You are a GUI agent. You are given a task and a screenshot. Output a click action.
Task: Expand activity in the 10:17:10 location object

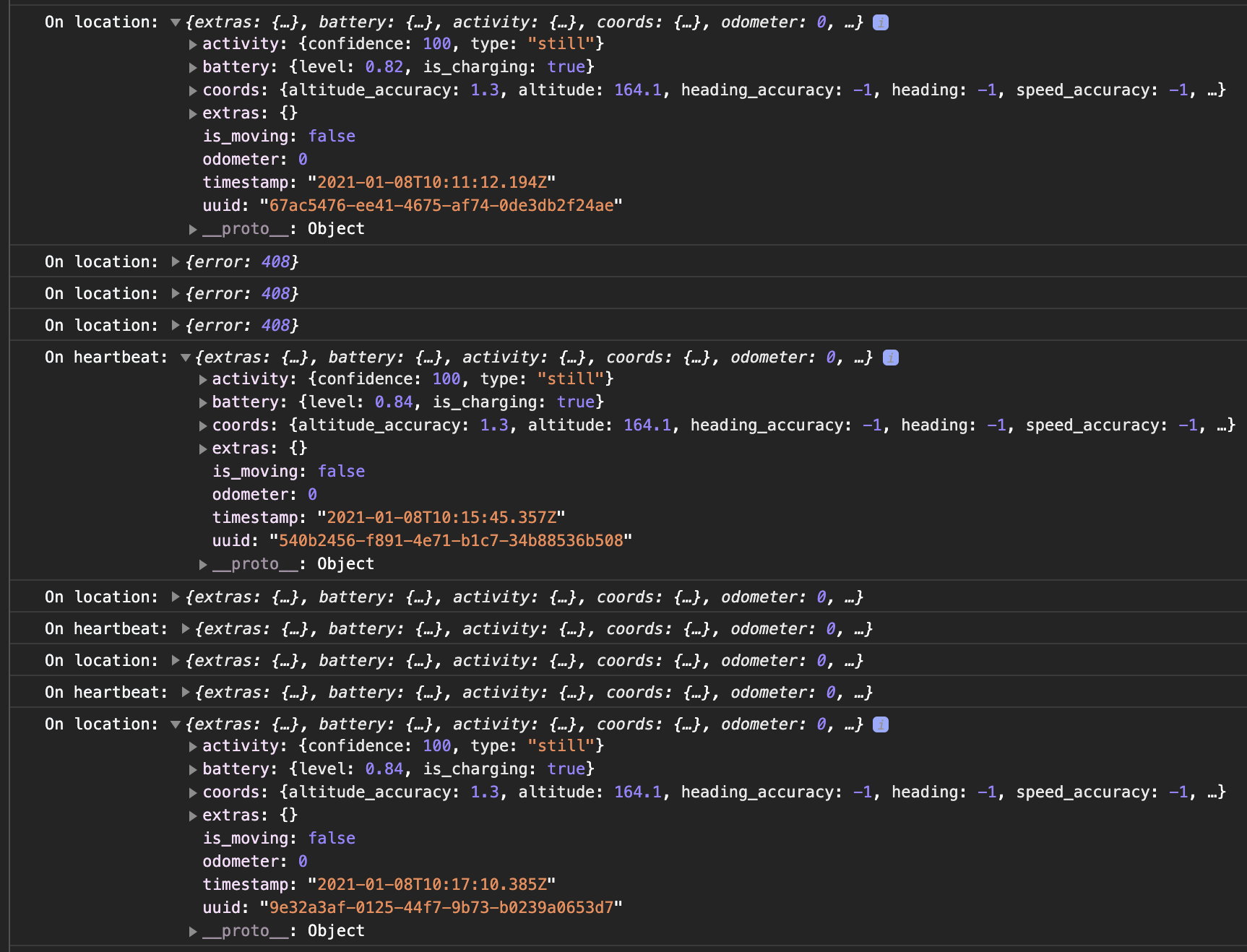[193, 746]
